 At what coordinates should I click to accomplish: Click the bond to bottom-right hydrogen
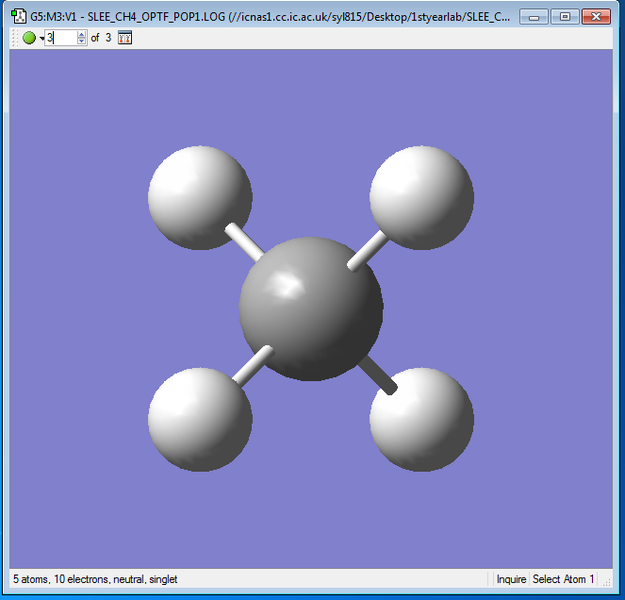[379, 376]
